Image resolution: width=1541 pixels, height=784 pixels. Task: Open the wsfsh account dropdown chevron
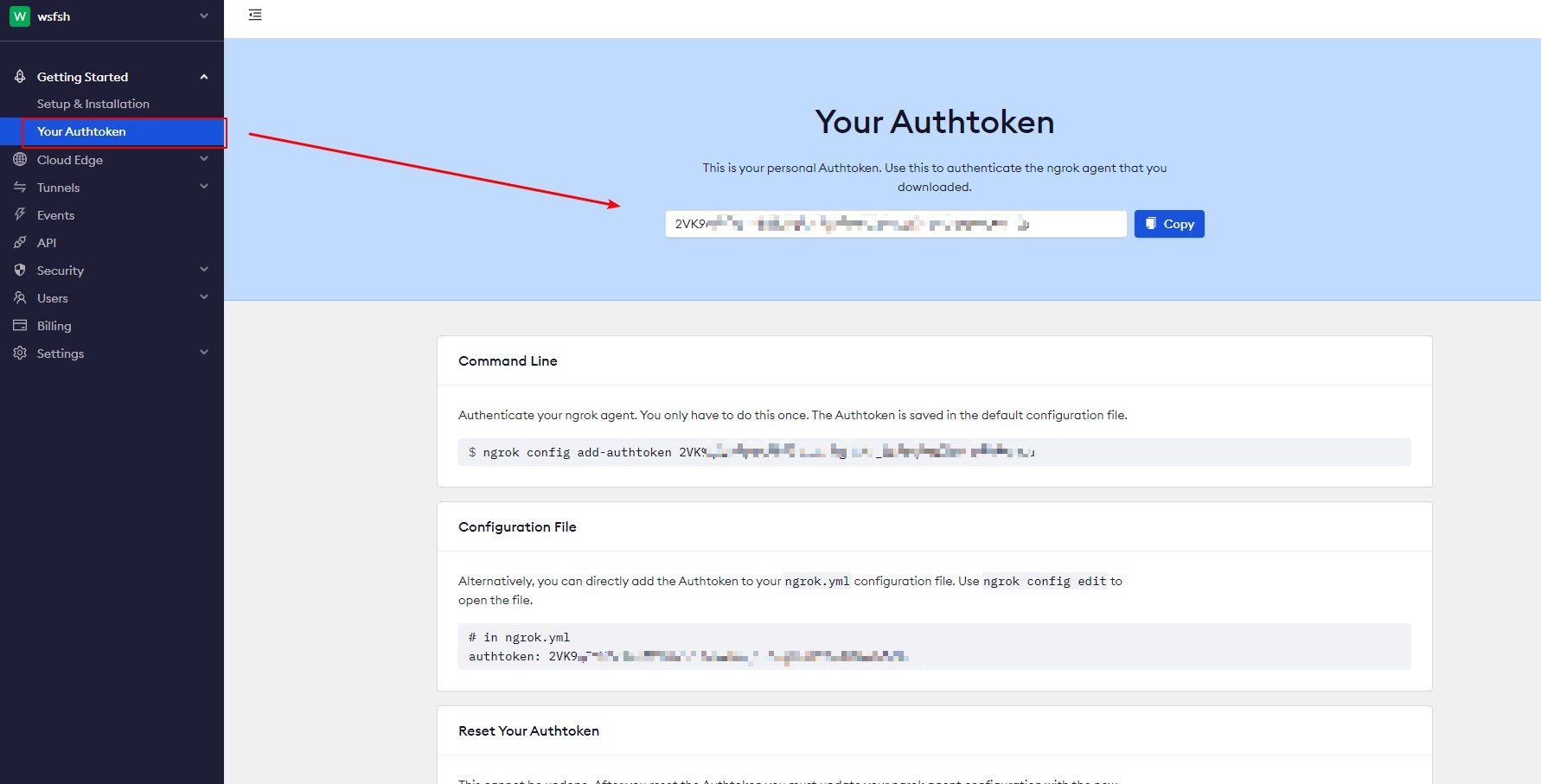point(204,16)
